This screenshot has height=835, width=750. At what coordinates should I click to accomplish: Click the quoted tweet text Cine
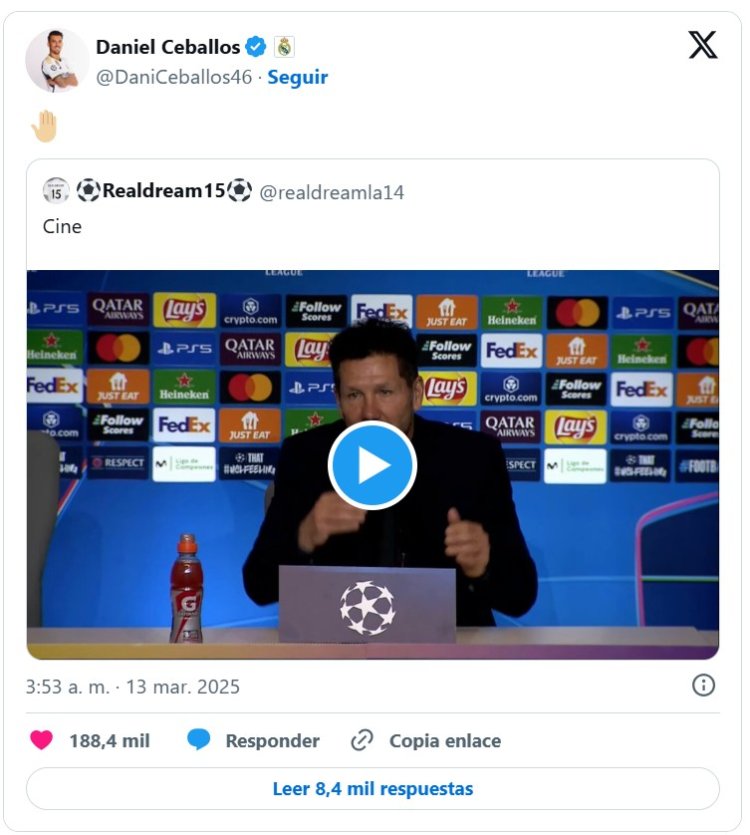coord(62,226)
